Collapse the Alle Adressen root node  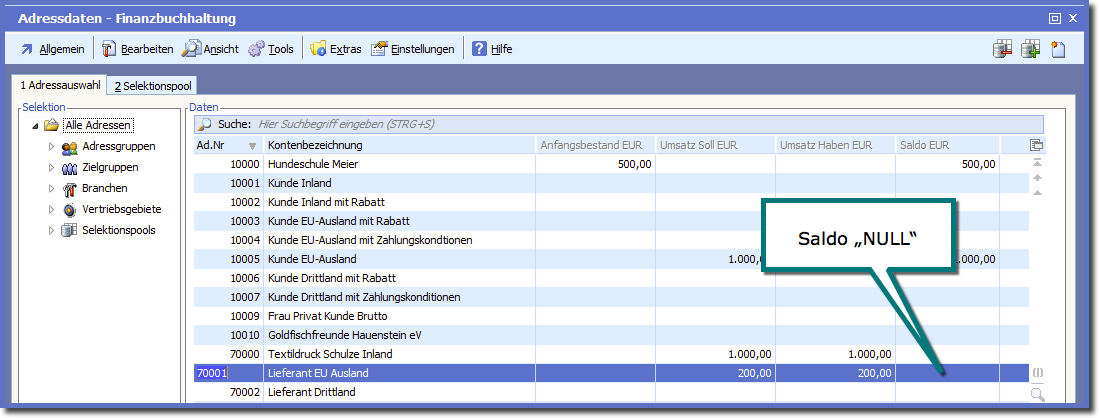pyautogui.click(x=36, y=126)
